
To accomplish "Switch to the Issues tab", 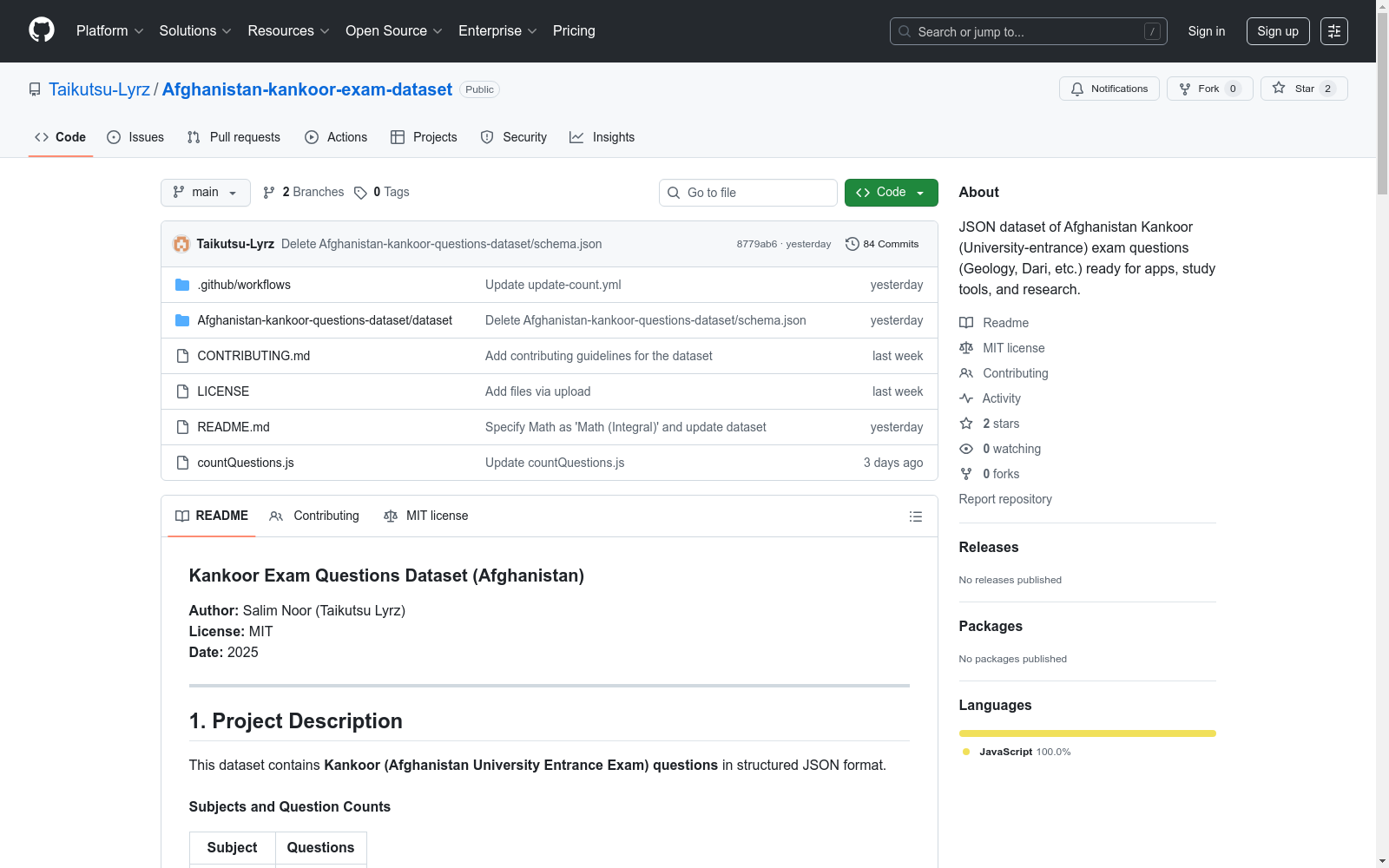I will [x=135, y=137].
